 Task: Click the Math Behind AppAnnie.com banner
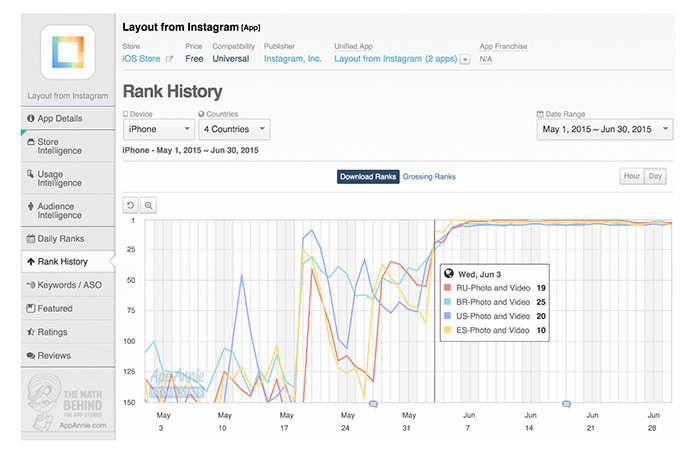click(68, 403)
